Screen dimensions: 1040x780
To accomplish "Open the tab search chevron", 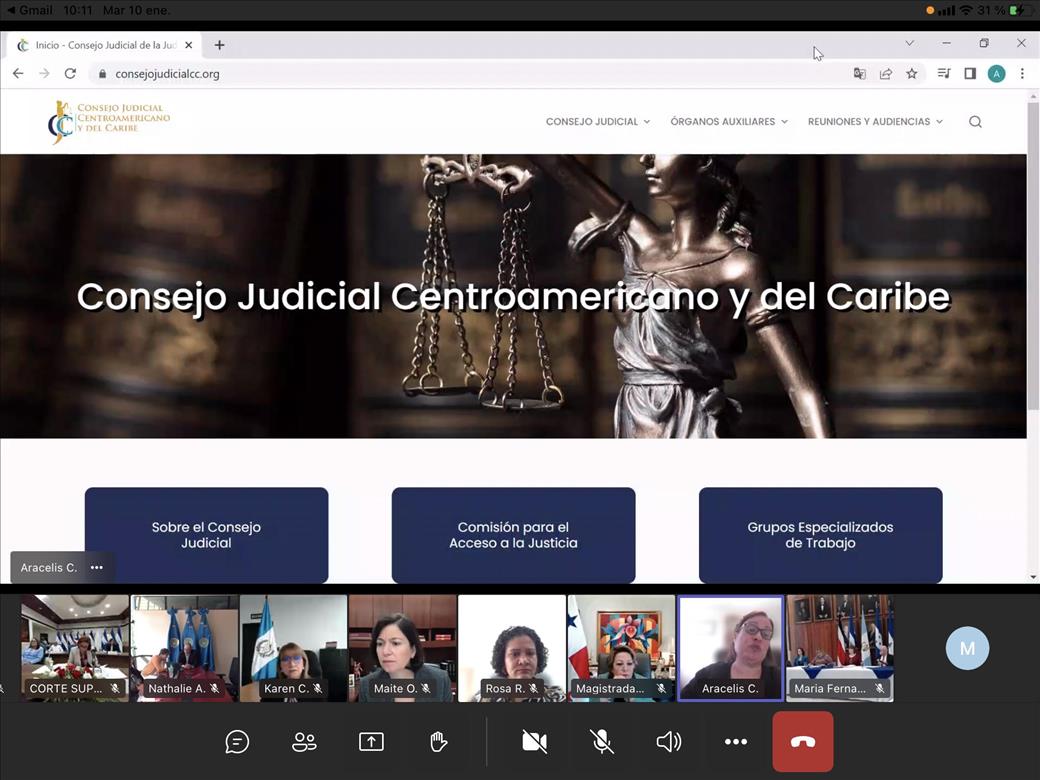I will pyautogui.click(x=909, y=43).
